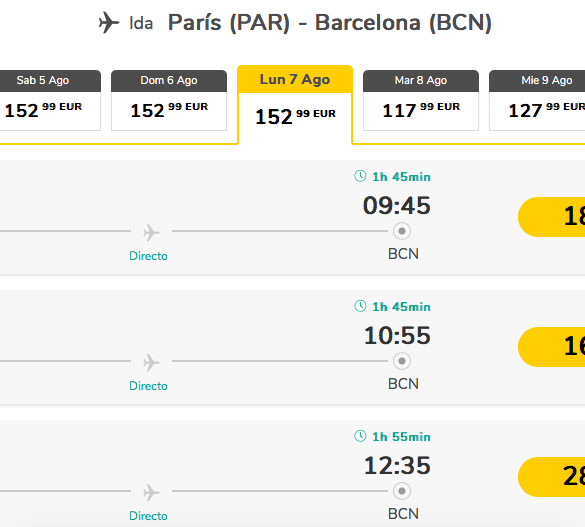
Task: Choose yellow price button for 12:35 flight
Action: click(x=551, y=477)
